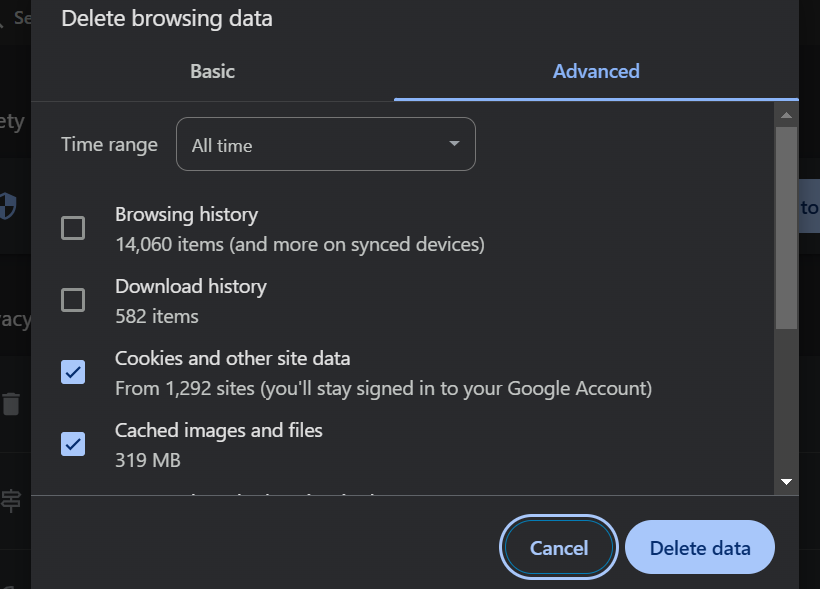820x589 pixels.
Task: Click the partially visible blue button at right edge
Action: pyautogui.click(x=808, y=207)
